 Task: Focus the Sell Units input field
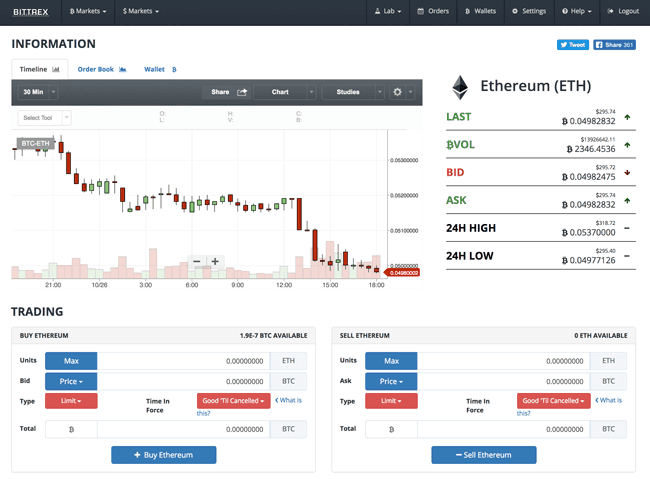click(x=503, y=361)
